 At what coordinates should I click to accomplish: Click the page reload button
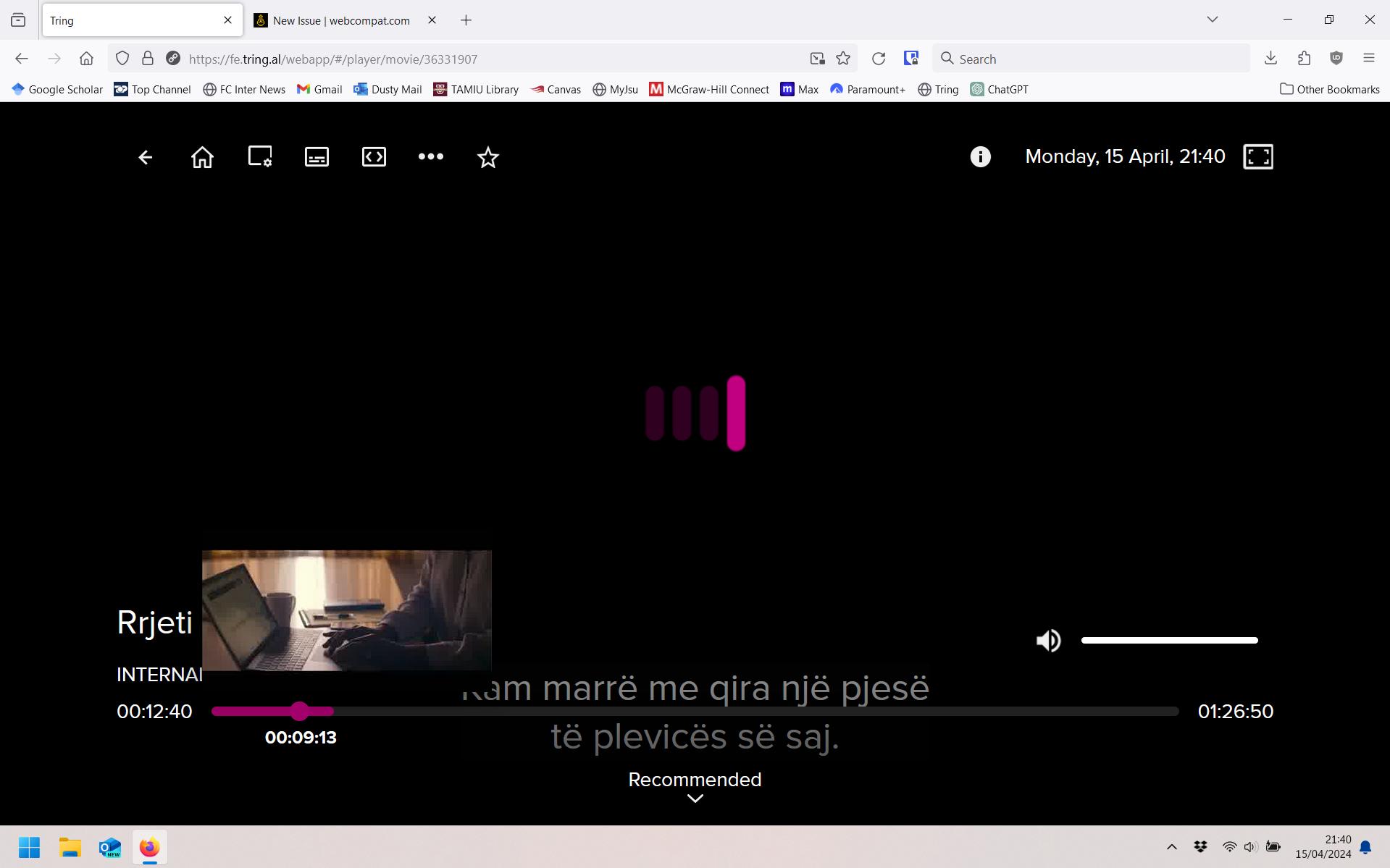tap(879, 58)
